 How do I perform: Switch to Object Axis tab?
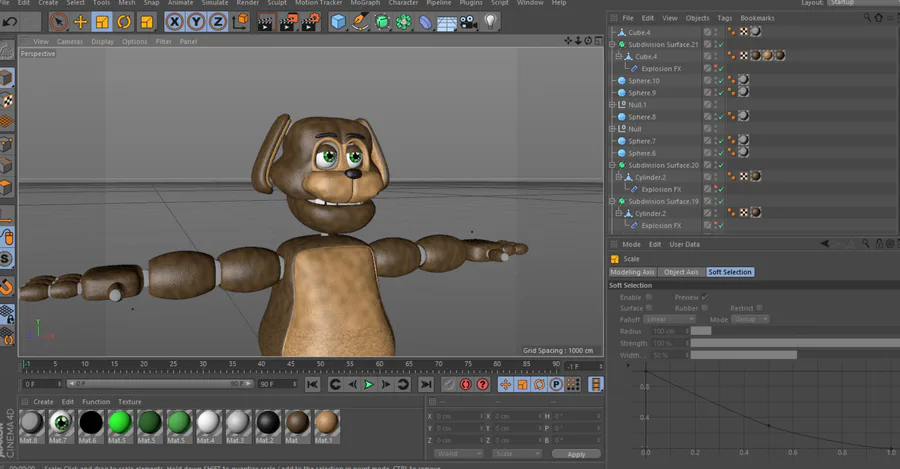click(x=681, y=272)
